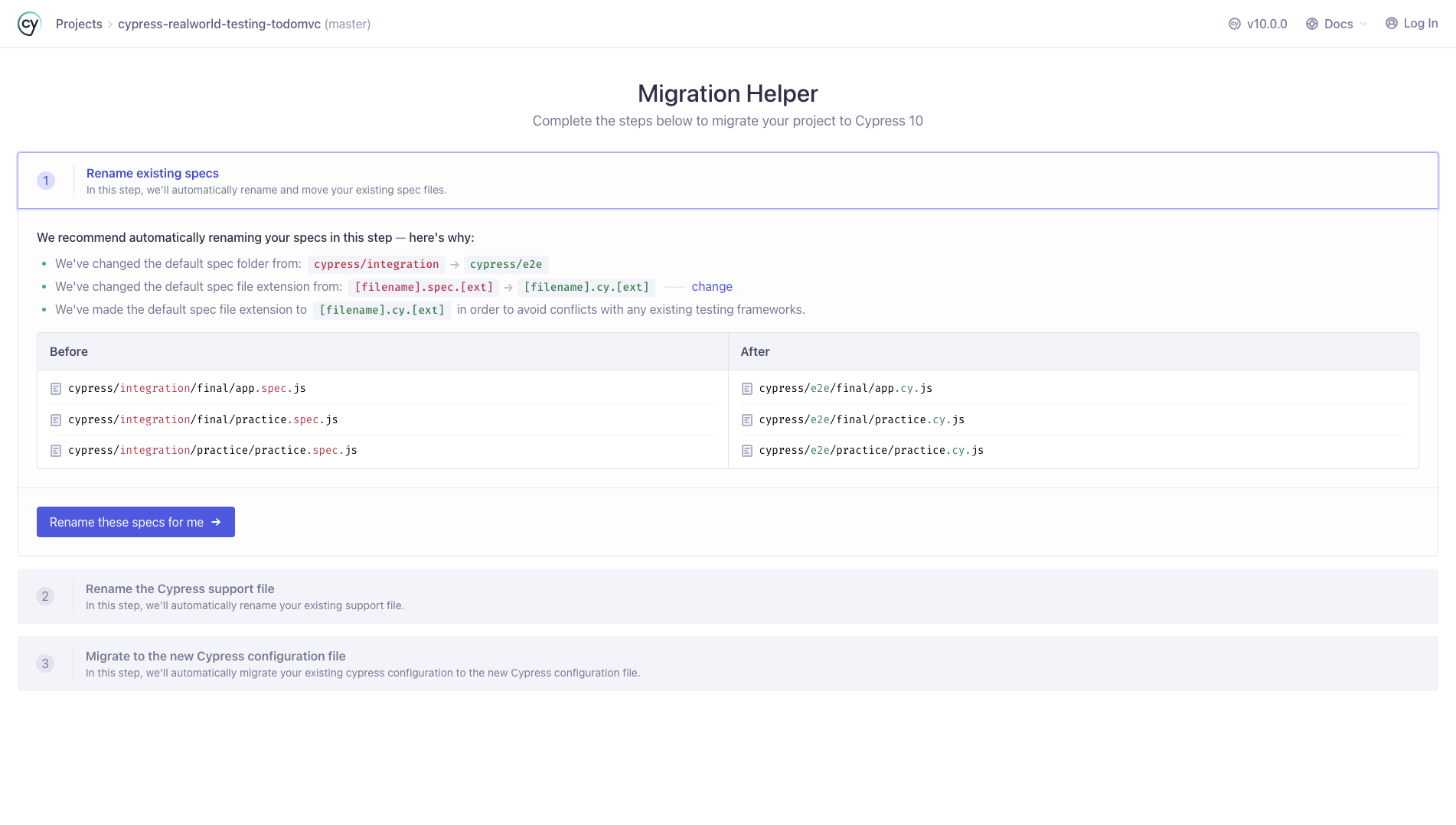
Task: Click the user avatar icon by Log In
Action: point(1392,23)
